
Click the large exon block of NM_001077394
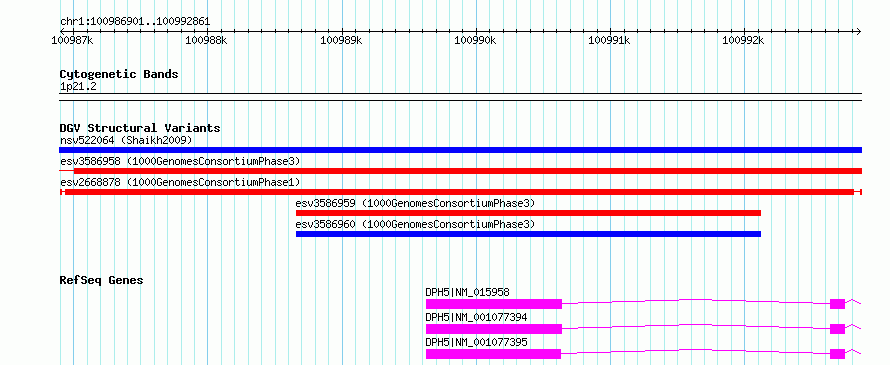tap(494, 329)
